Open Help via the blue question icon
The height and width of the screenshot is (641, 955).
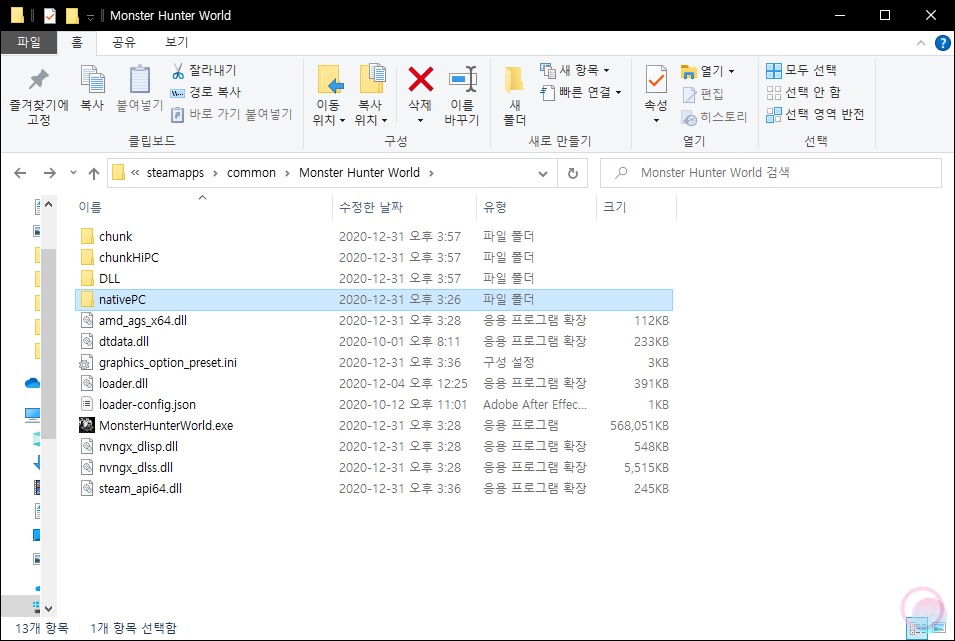[942, 43]
